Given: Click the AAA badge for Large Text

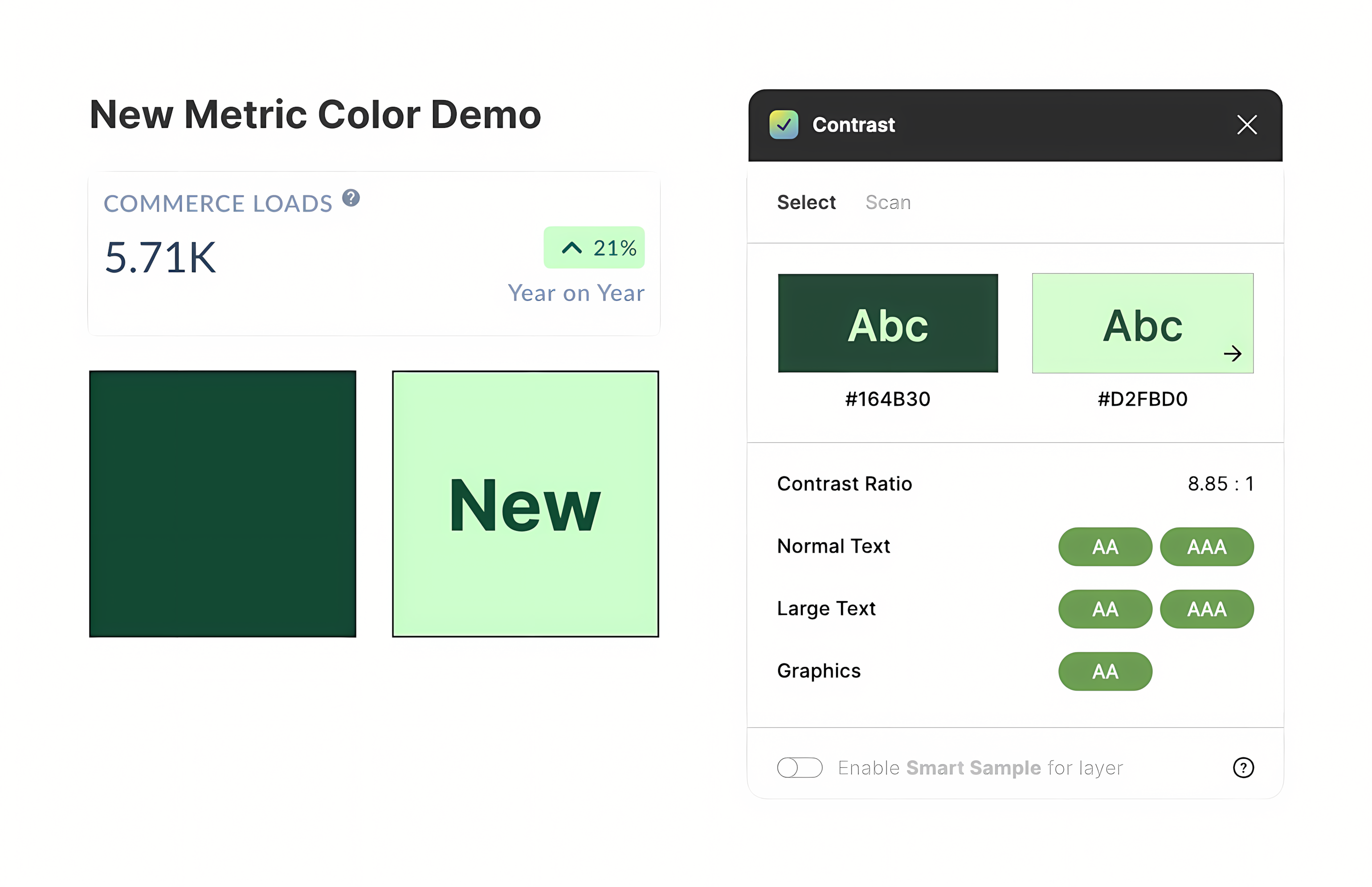Looking at the screenshot, I should [1207, 608].
